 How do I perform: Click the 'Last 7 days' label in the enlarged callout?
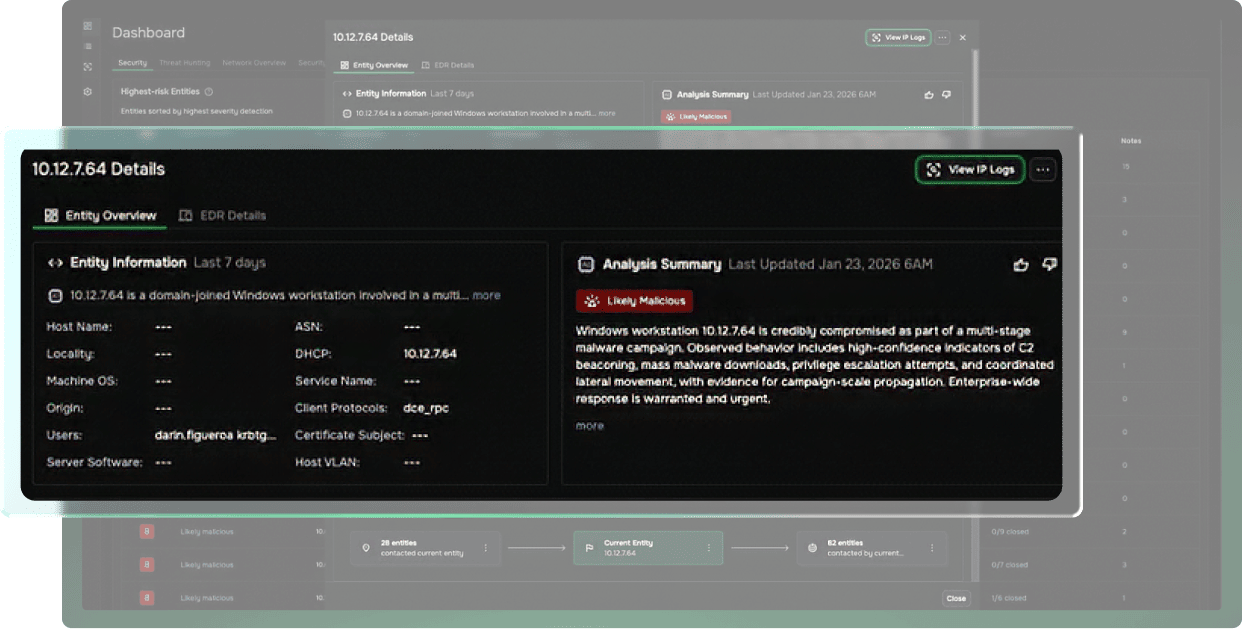230,263
